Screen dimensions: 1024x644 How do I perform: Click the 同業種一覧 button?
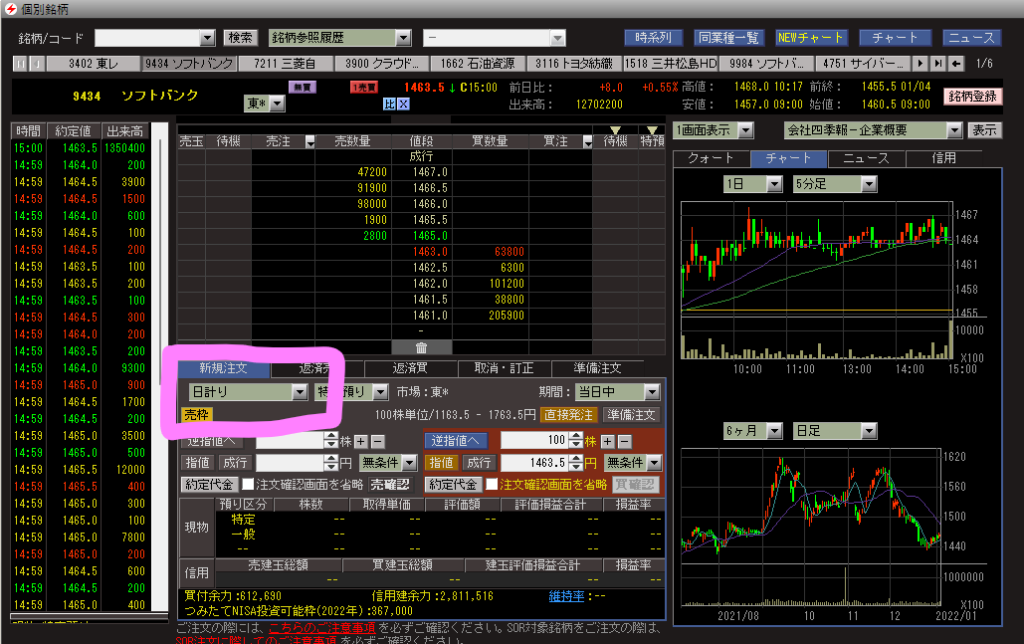click(729, 38)
